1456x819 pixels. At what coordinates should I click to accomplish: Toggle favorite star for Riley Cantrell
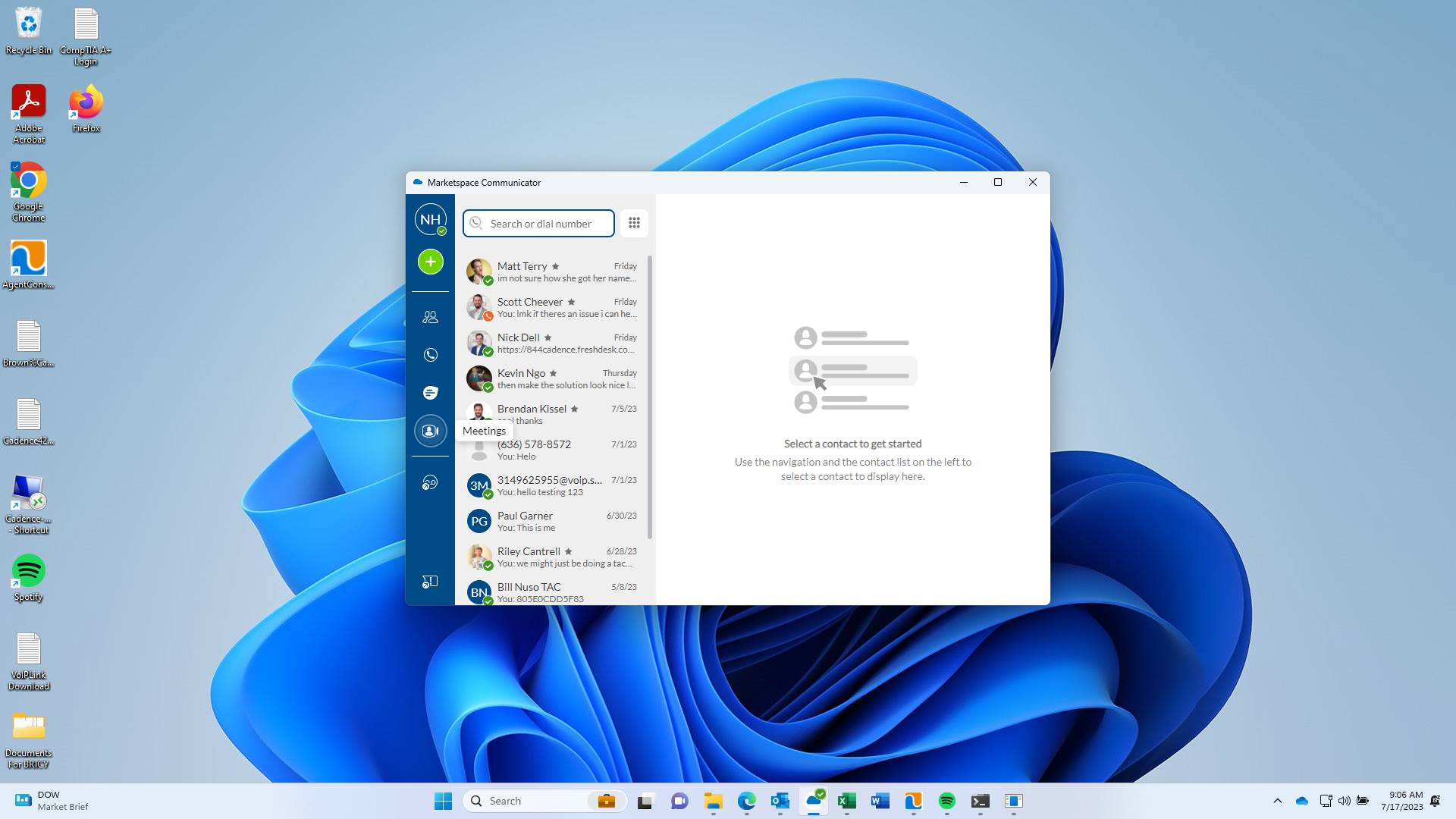click(568, 551)
